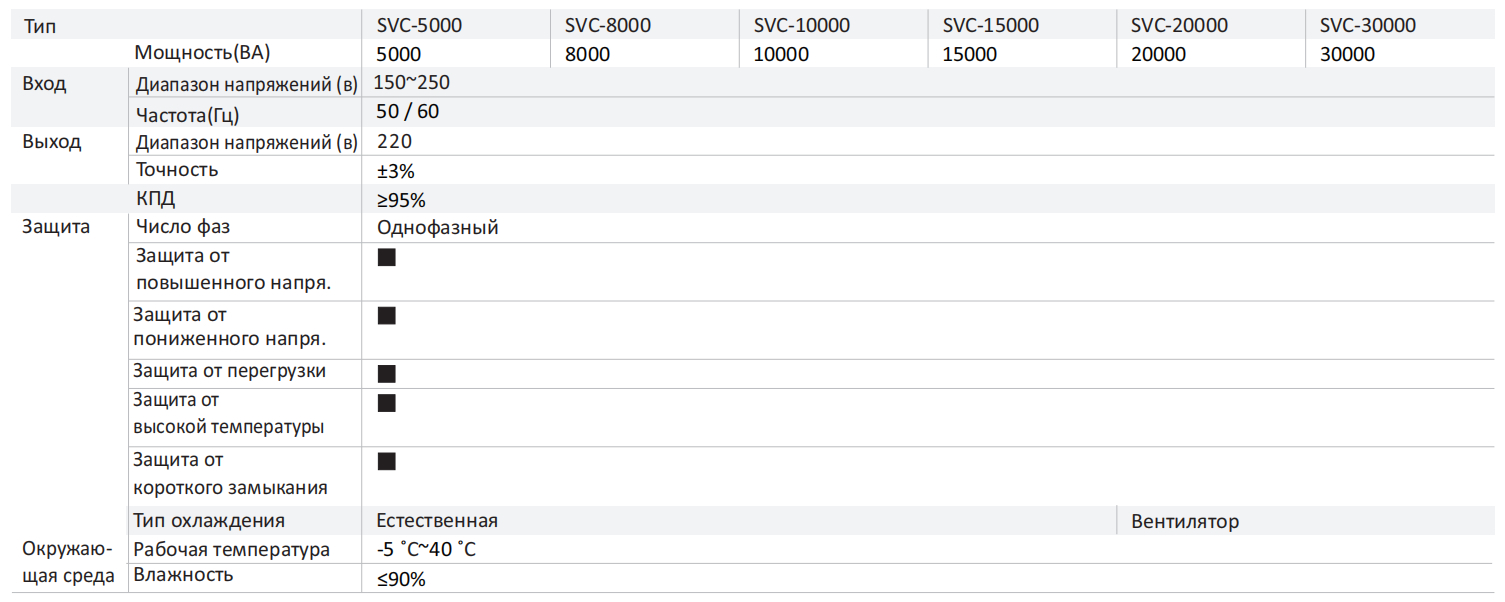Click the Естественная cooling type cell
This screenshot has width=1505, height=602.
pyautogui.click(x=437, y=521)
